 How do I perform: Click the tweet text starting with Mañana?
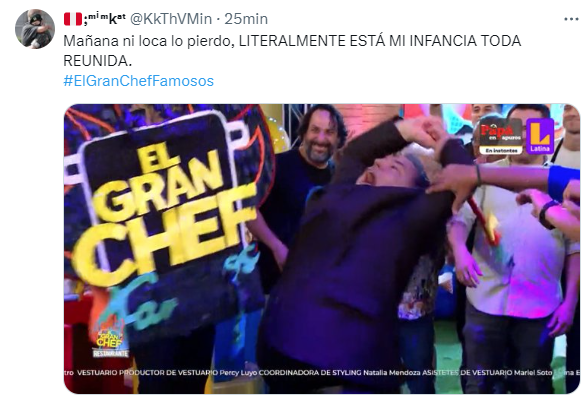tap(292, 51)
